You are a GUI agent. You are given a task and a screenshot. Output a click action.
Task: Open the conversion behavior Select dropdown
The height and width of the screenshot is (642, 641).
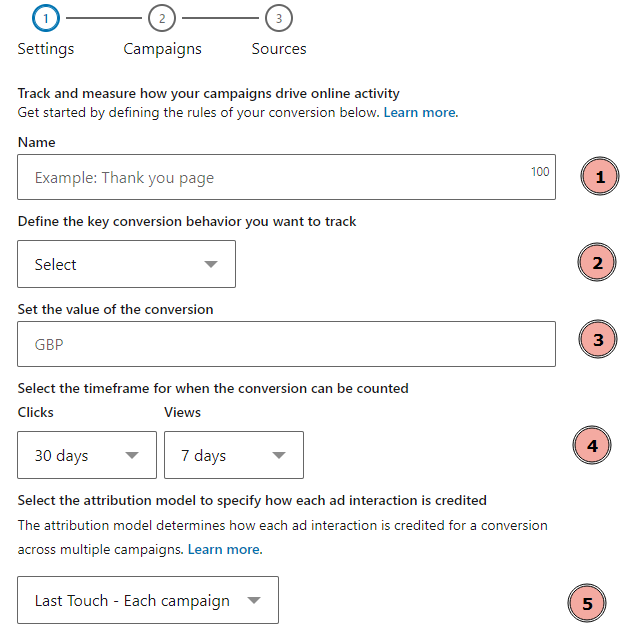(x=126, y=264)
